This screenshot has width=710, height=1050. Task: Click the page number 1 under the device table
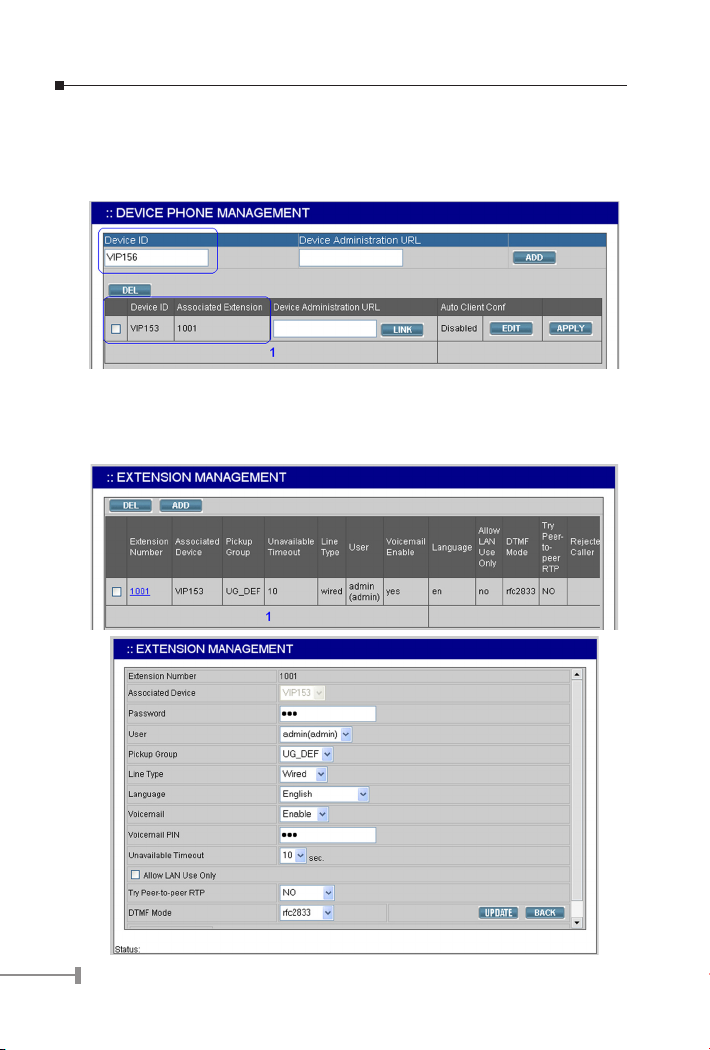[x=272, y=352]
